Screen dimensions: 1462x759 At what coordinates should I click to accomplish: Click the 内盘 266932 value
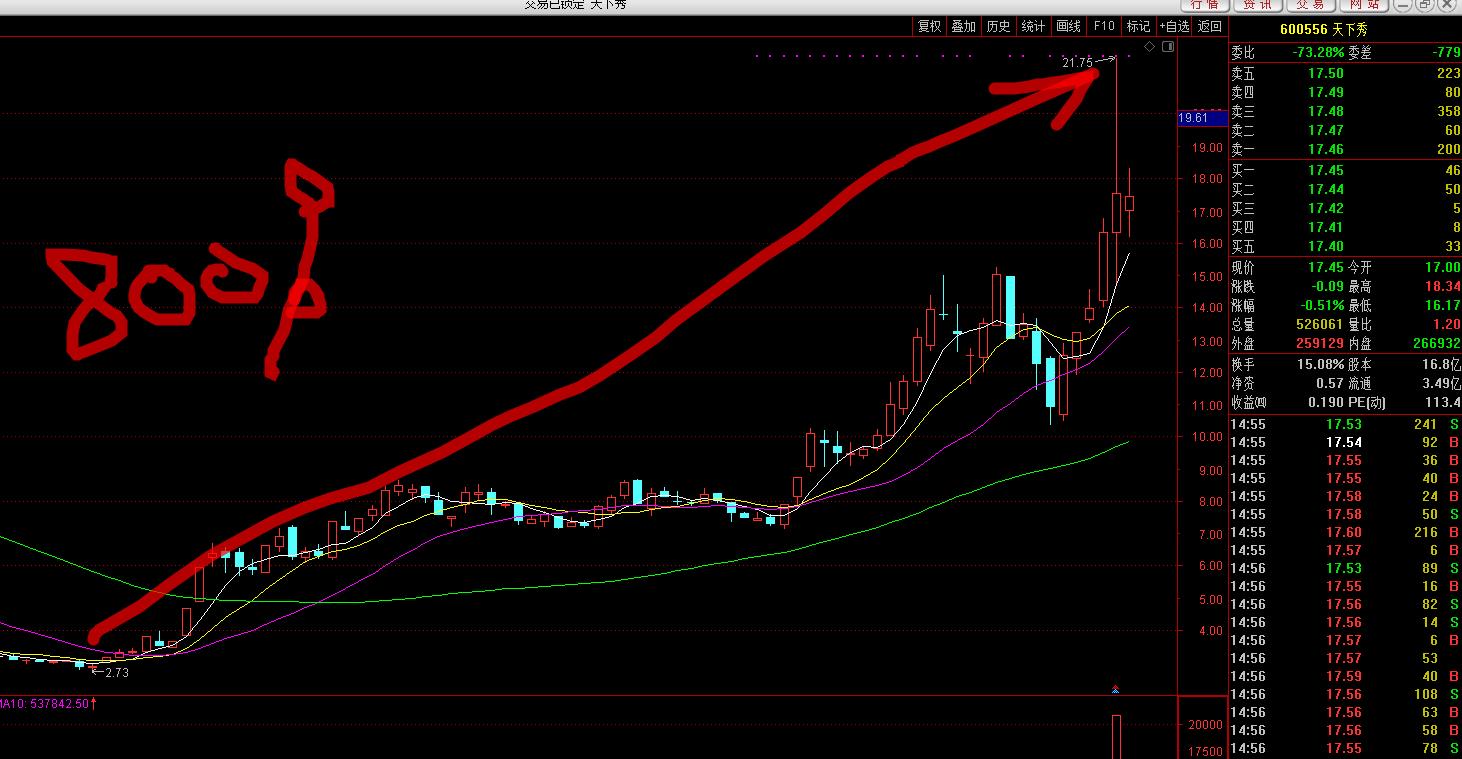[x=1436, y=343]
